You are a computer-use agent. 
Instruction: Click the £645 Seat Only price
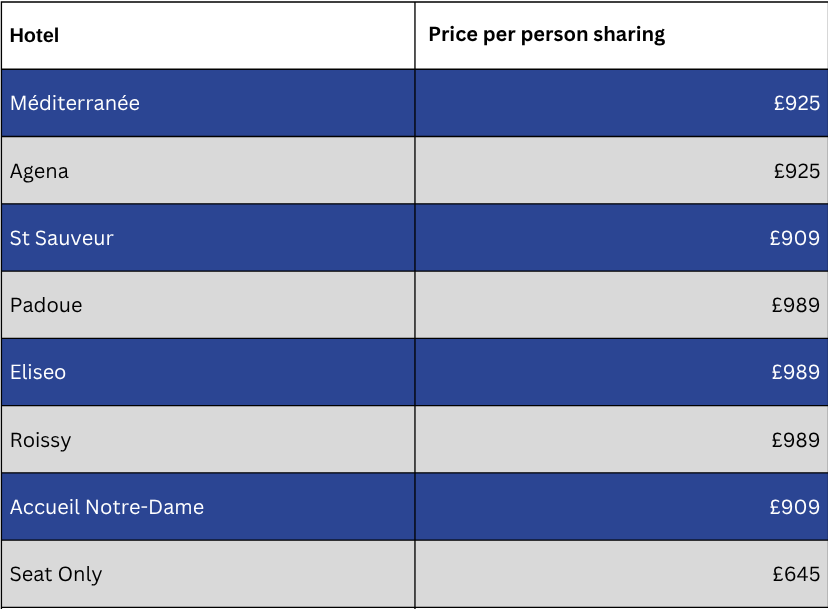coord(796,574)
